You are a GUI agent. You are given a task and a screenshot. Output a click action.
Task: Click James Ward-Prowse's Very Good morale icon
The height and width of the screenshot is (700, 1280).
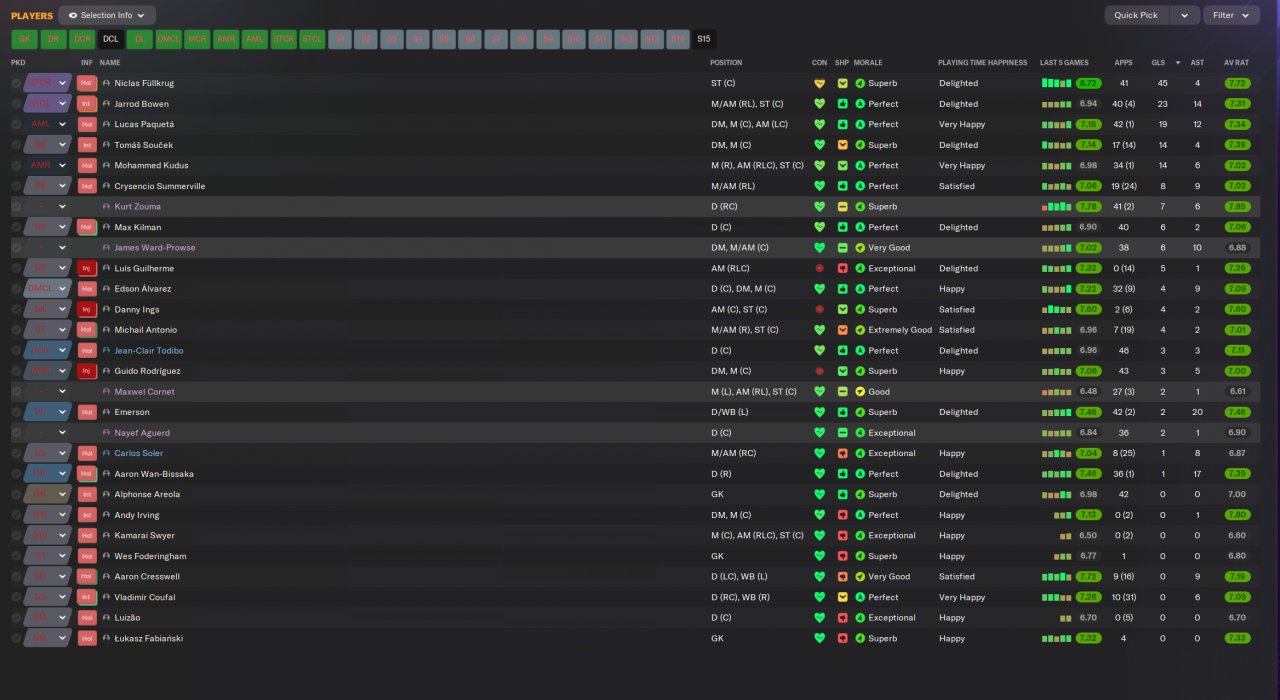click(x=860, y=248)
